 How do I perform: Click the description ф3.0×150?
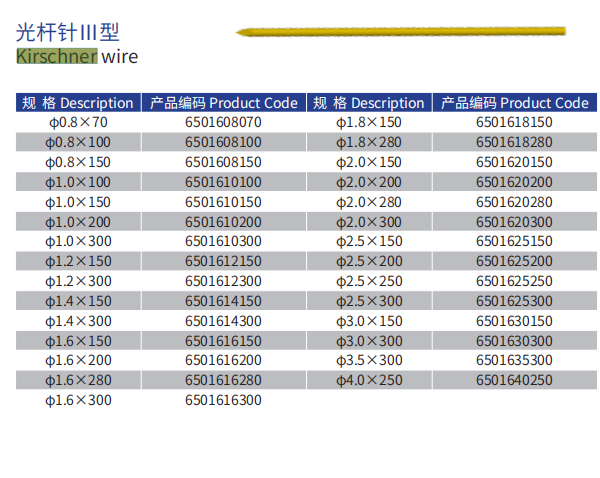(x=369, y=321)
